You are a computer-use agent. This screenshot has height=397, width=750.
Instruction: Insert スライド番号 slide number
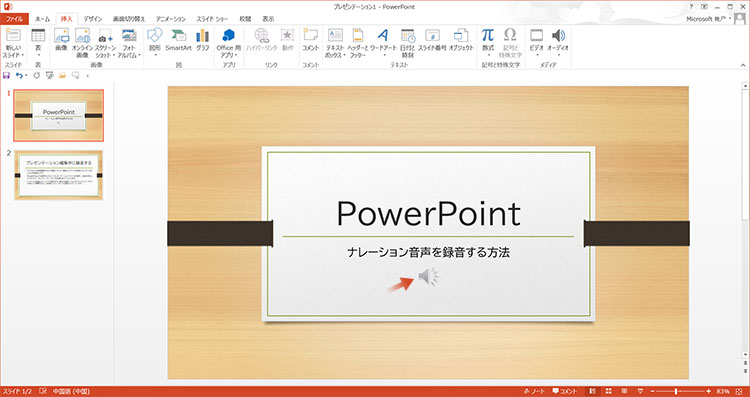(x=432, y=39)
